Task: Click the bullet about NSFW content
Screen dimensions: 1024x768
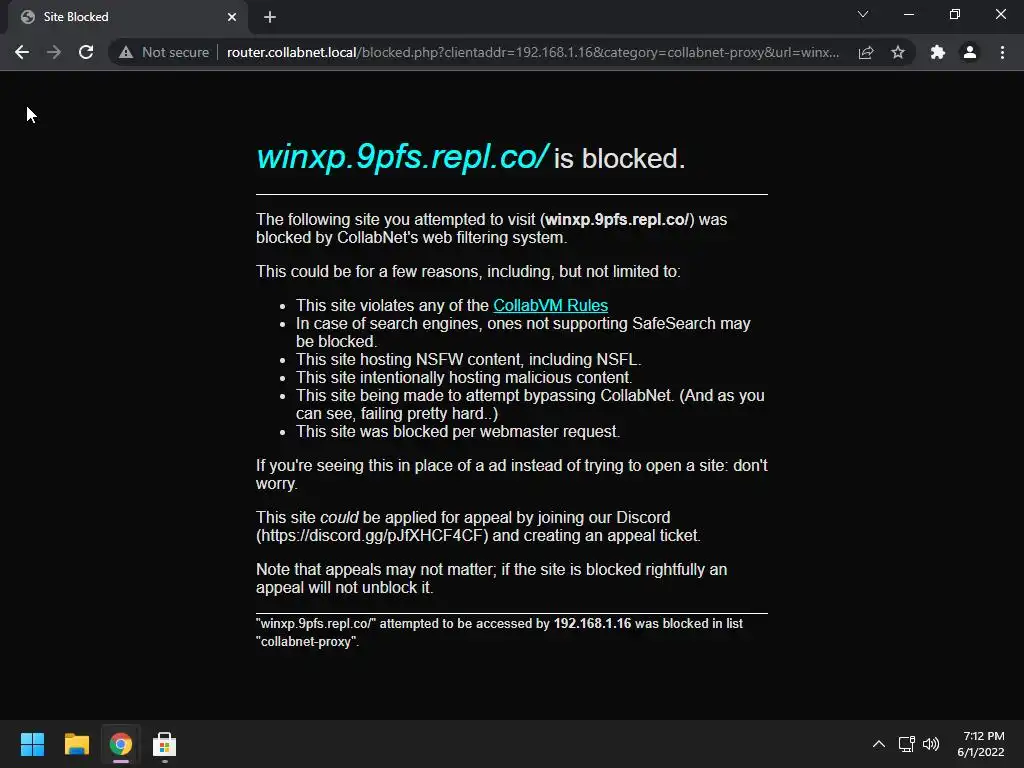Action: point(468,360)
